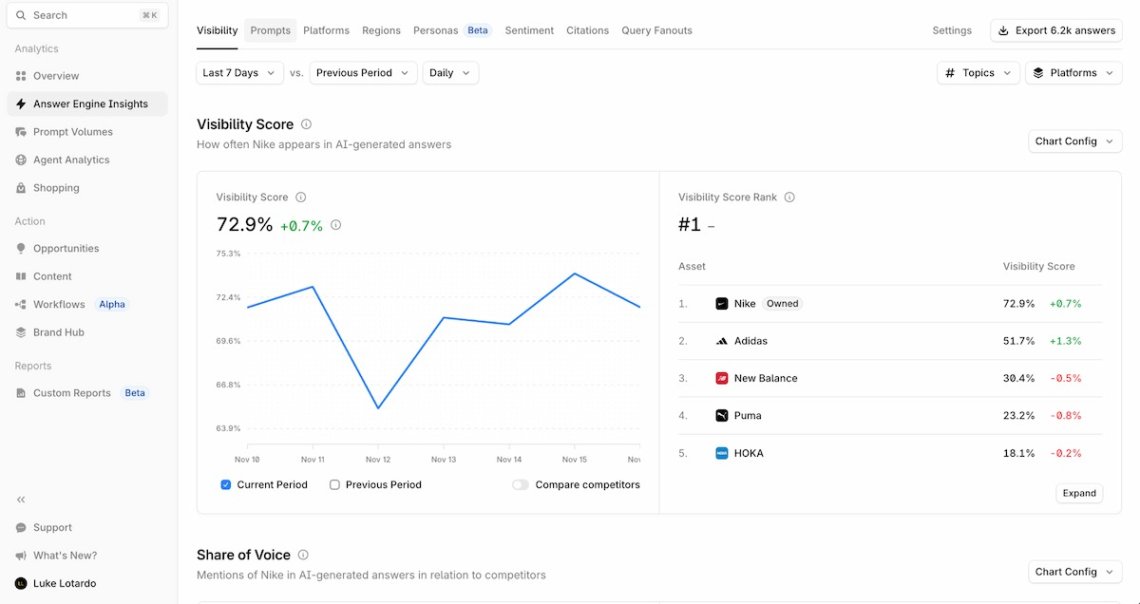Check the Previous Period checkbox
This screenshot has height=604, width=1140.
point(334,485)
